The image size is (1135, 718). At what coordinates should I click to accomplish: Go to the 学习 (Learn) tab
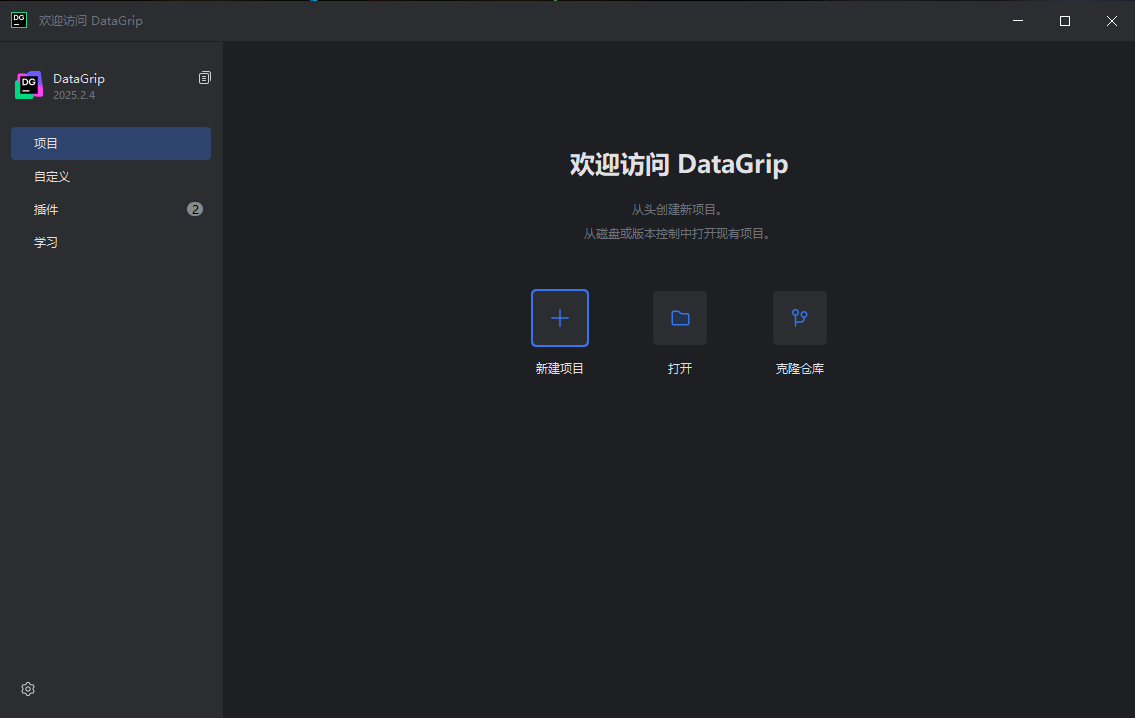pos(111,242)
